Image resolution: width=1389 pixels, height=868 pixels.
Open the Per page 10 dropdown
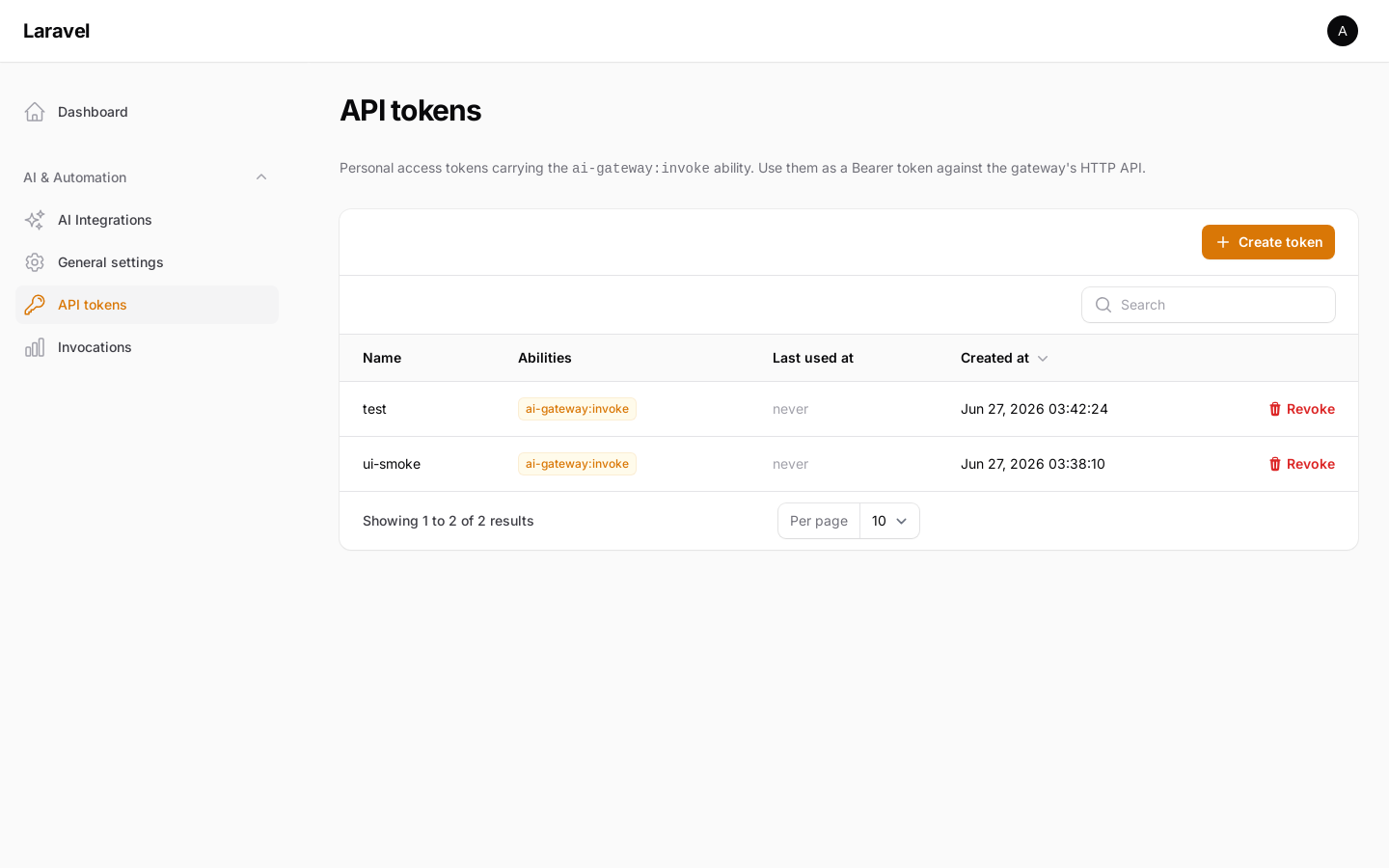click(x=889, y=521)
